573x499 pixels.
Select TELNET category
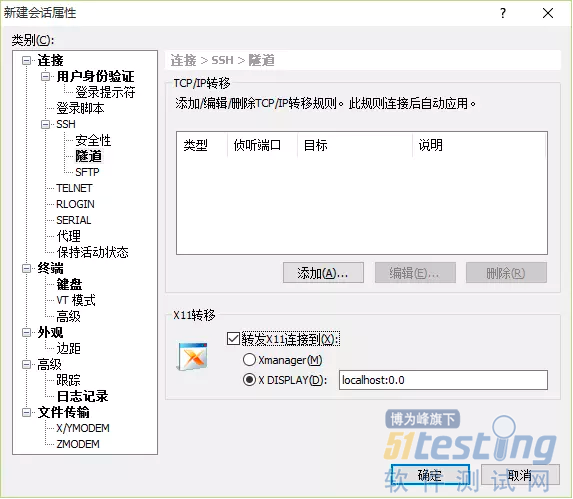point(75,188)
